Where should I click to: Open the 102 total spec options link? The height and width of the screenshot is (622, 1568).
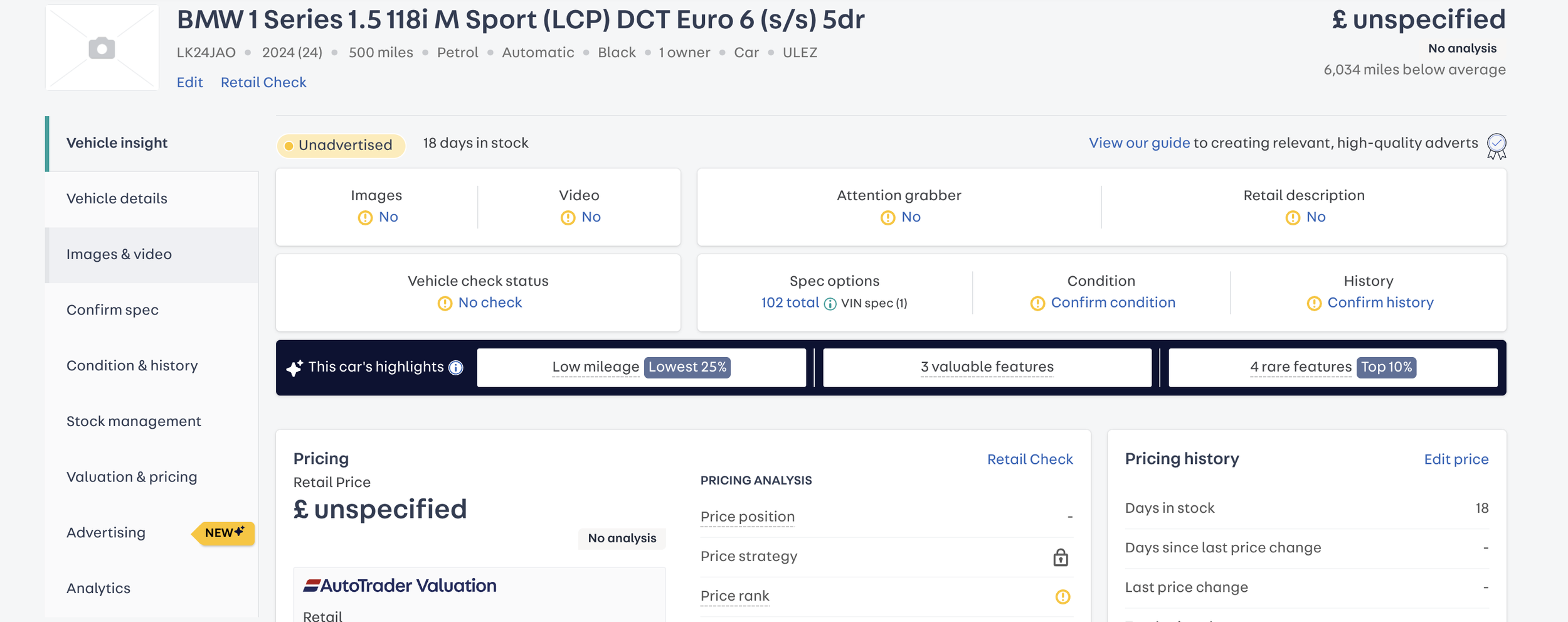click(790, 303)
